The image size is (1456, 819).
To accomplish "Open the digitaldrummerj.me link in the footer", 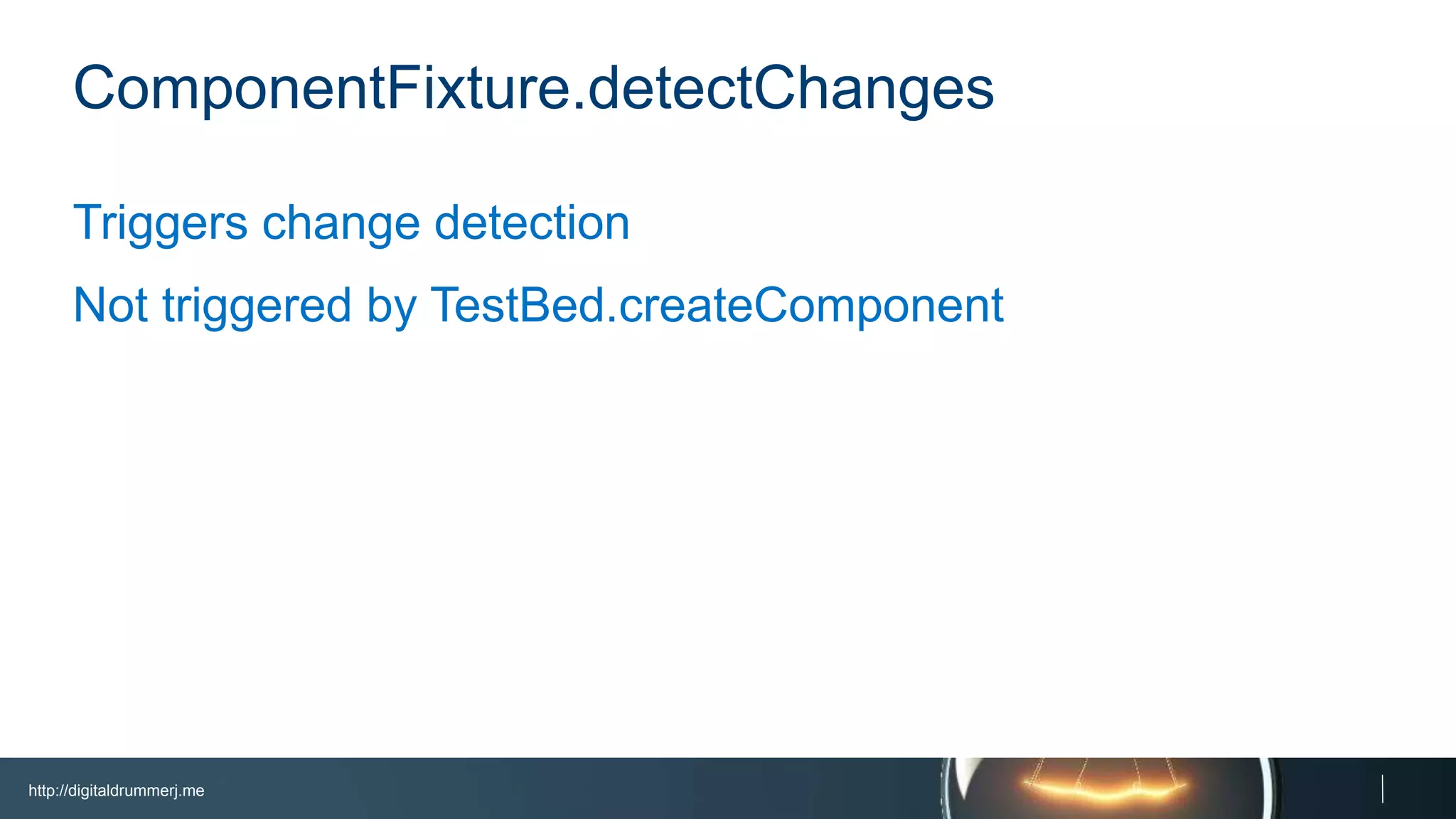I will [x=116, y=791].
